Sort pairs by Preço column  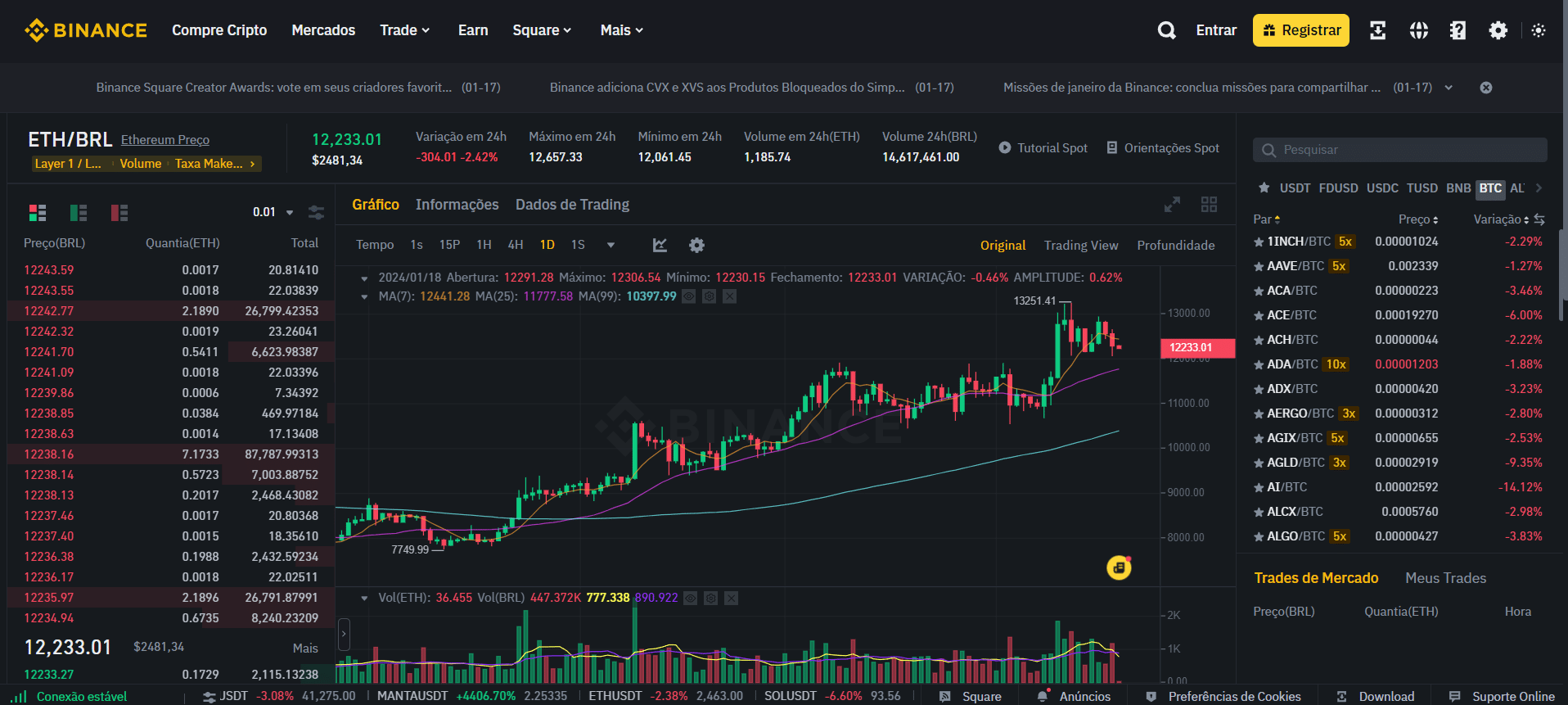pyautogui.click(x=1417, y=219)
